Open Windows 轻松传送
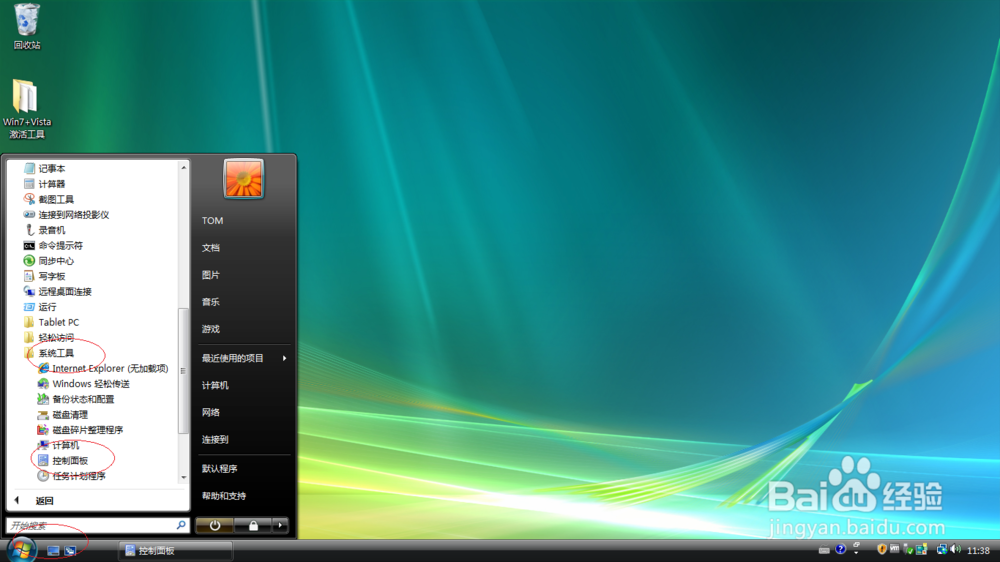Screen dimensions: 1000x562 [84, 383]
